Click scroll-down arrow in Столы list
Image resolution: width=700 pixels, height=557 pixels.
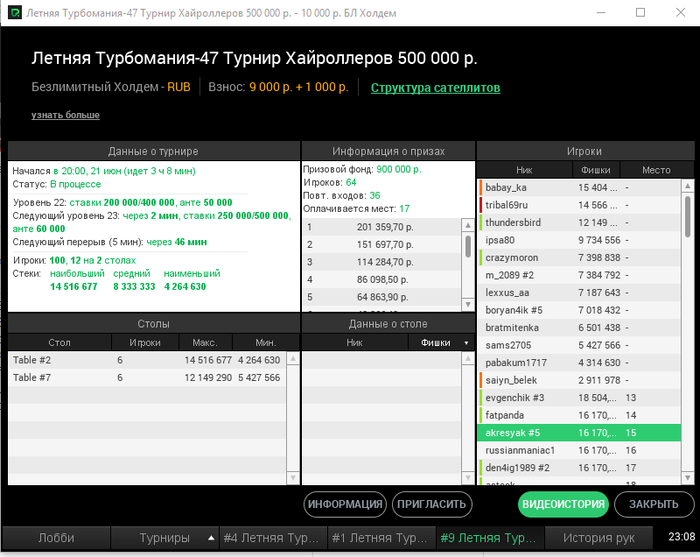[x=293, y=478]
